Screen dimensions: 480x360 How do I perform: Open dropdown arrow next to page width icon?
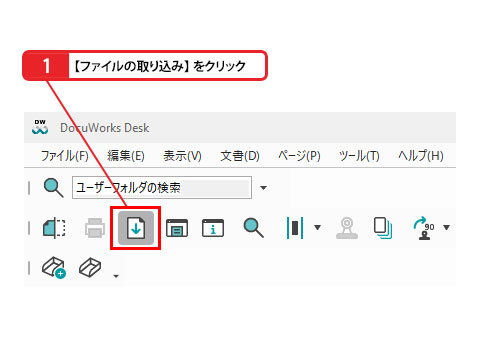tap(317, 228)
